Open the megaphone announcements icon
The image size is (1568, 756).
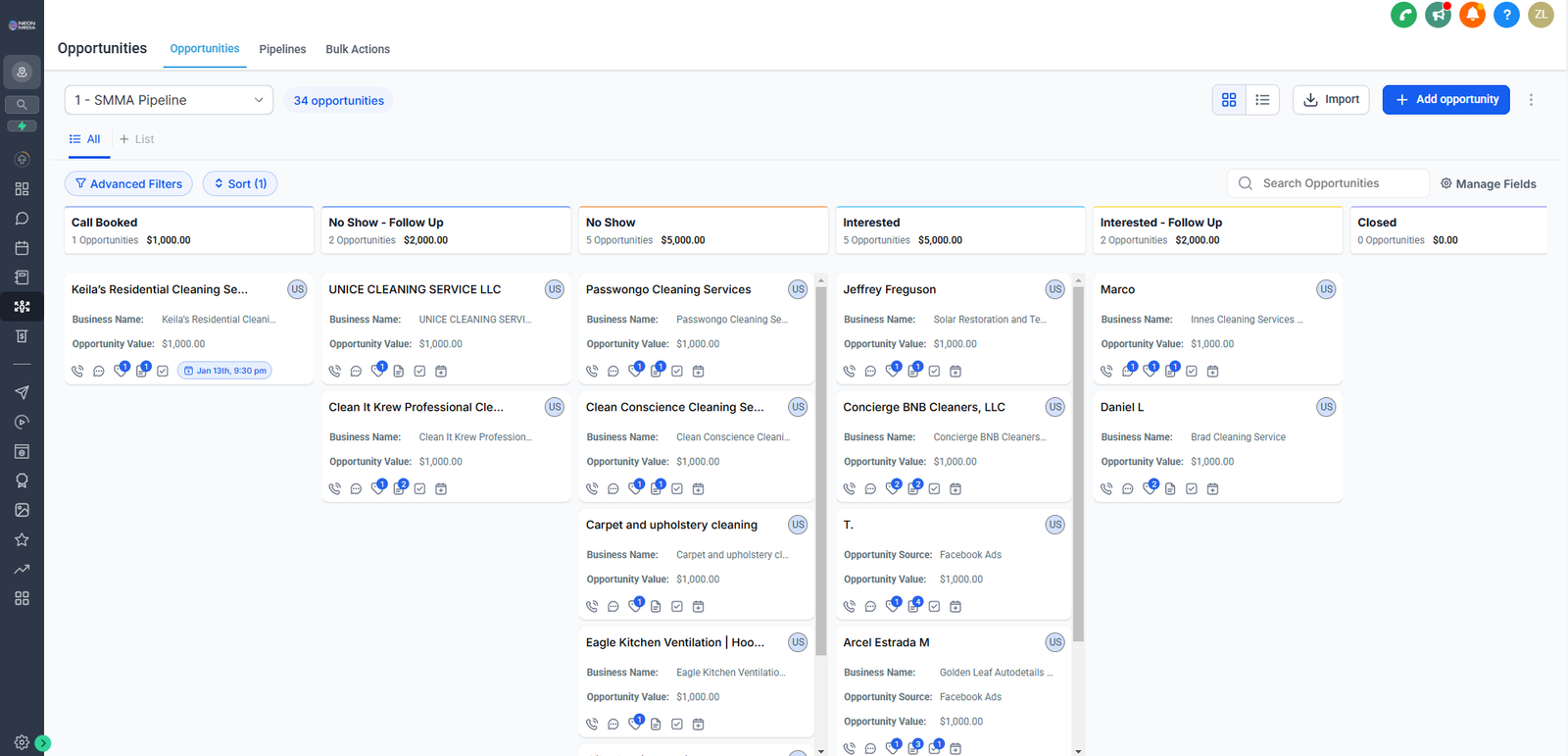click(x=1438, y=15)
